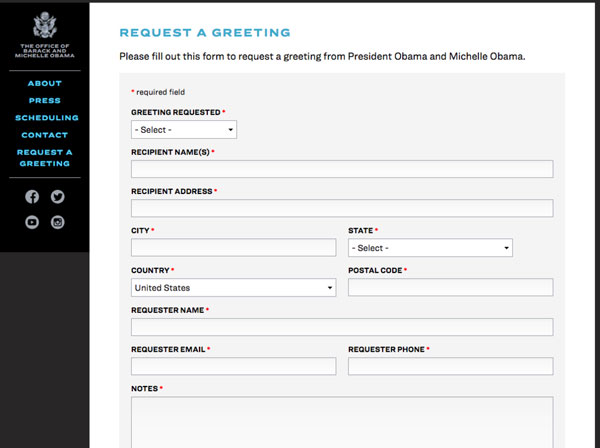Viewport: 600px width, 448px height.
Task: Open the YouTube channel icon
Action: click(32, 222)
